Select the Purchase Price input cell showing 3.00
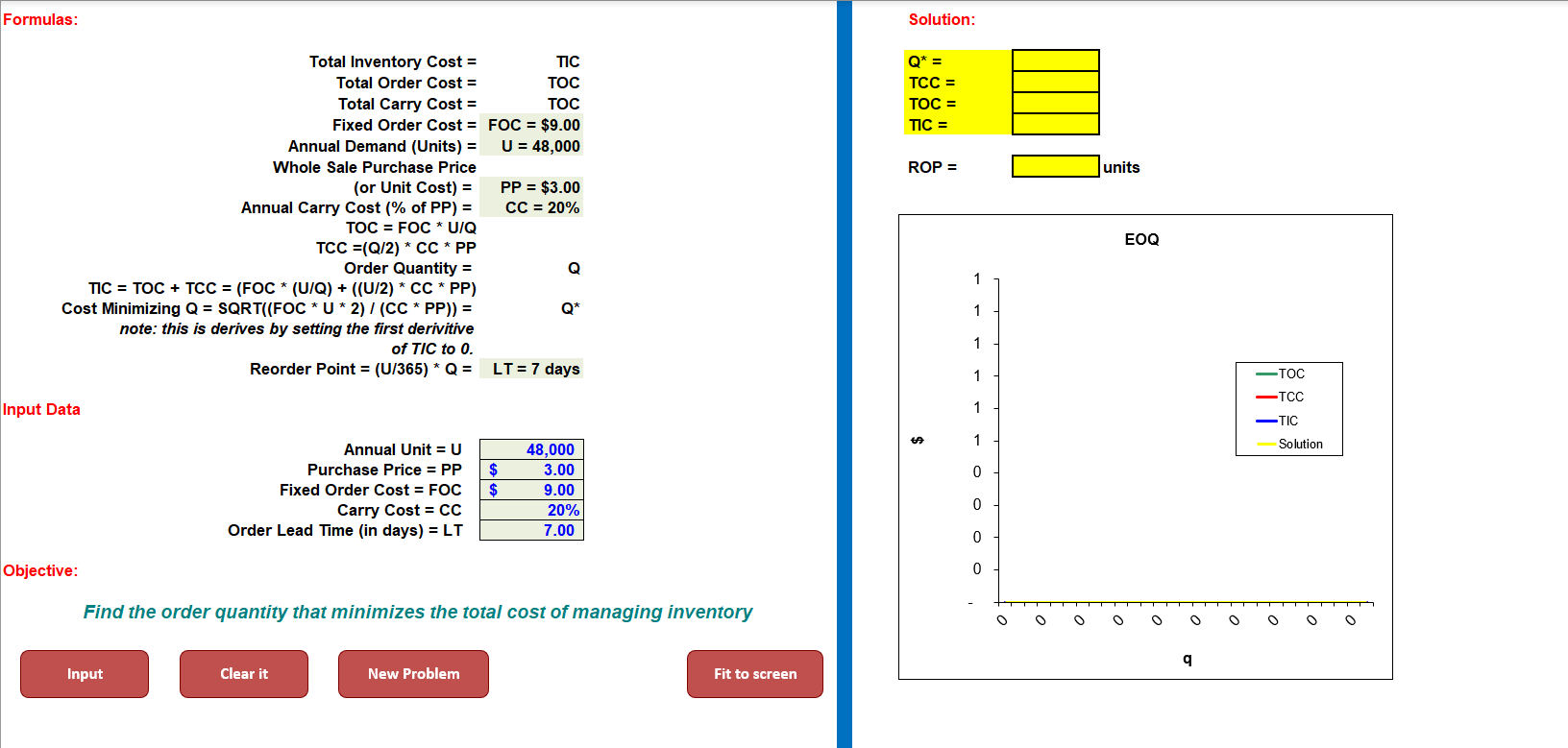 tap(531, 470)
